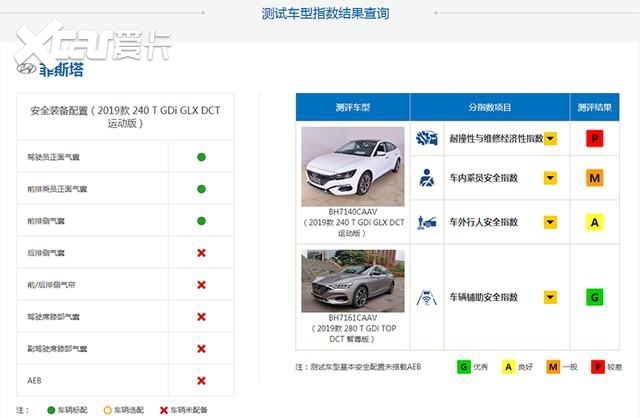
Task: Expand 耐撞性与维修经济性指数 dropdown arrow
Action: pyautogui.click(x=550, y=138)
